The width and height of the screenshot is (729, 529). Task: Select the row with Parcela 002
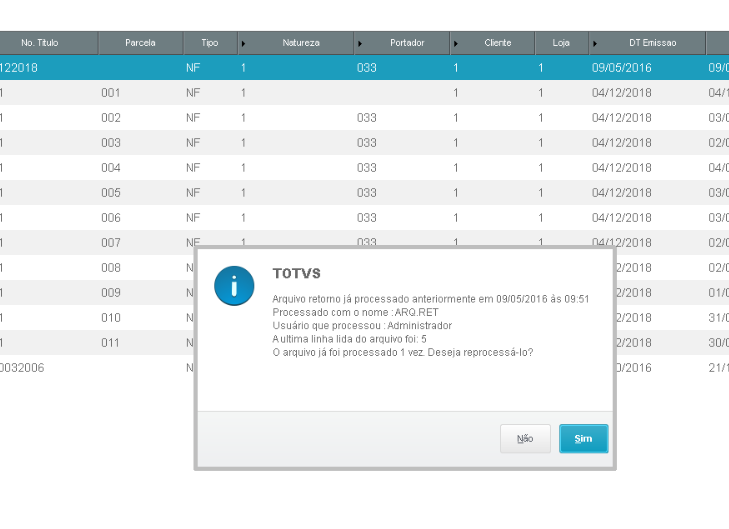pyautogui.click(x=364, y=118)
